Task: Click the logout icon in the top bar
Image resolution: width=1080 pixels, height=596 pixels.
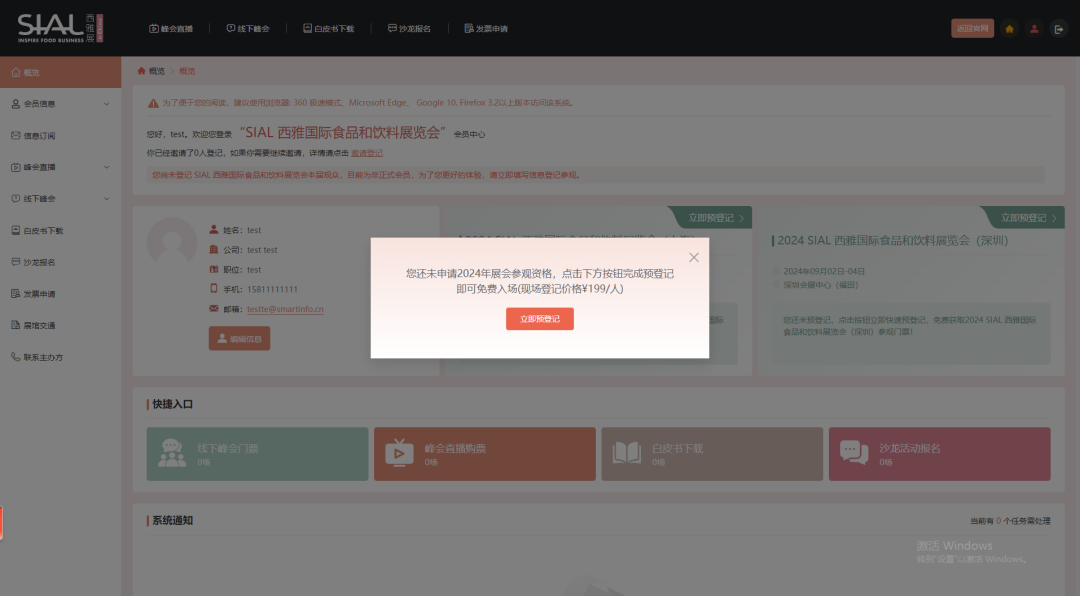Action: pos(1059,29)
